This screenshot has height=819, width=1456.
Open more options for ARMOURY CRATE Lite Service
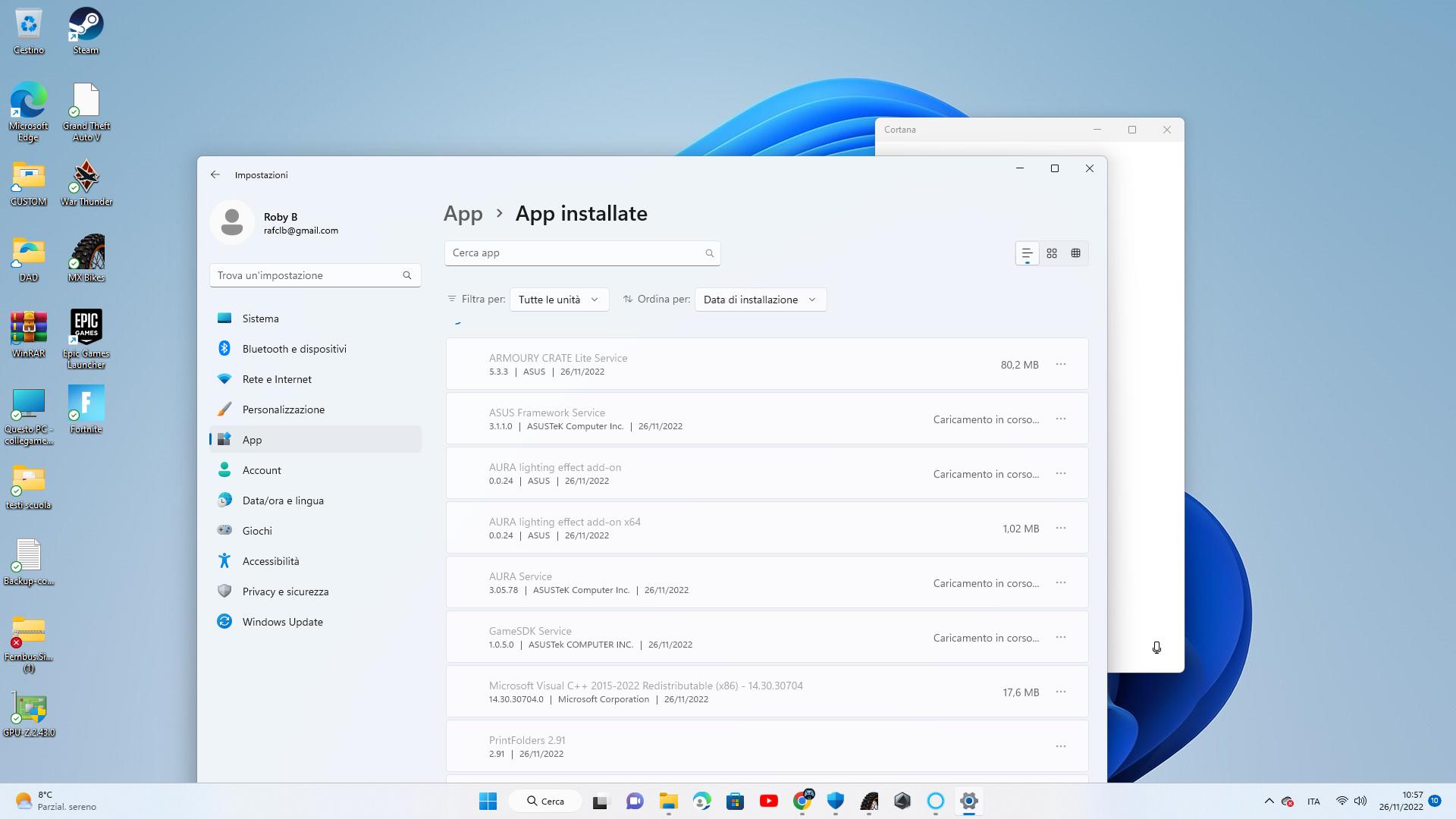(1061, 365)
